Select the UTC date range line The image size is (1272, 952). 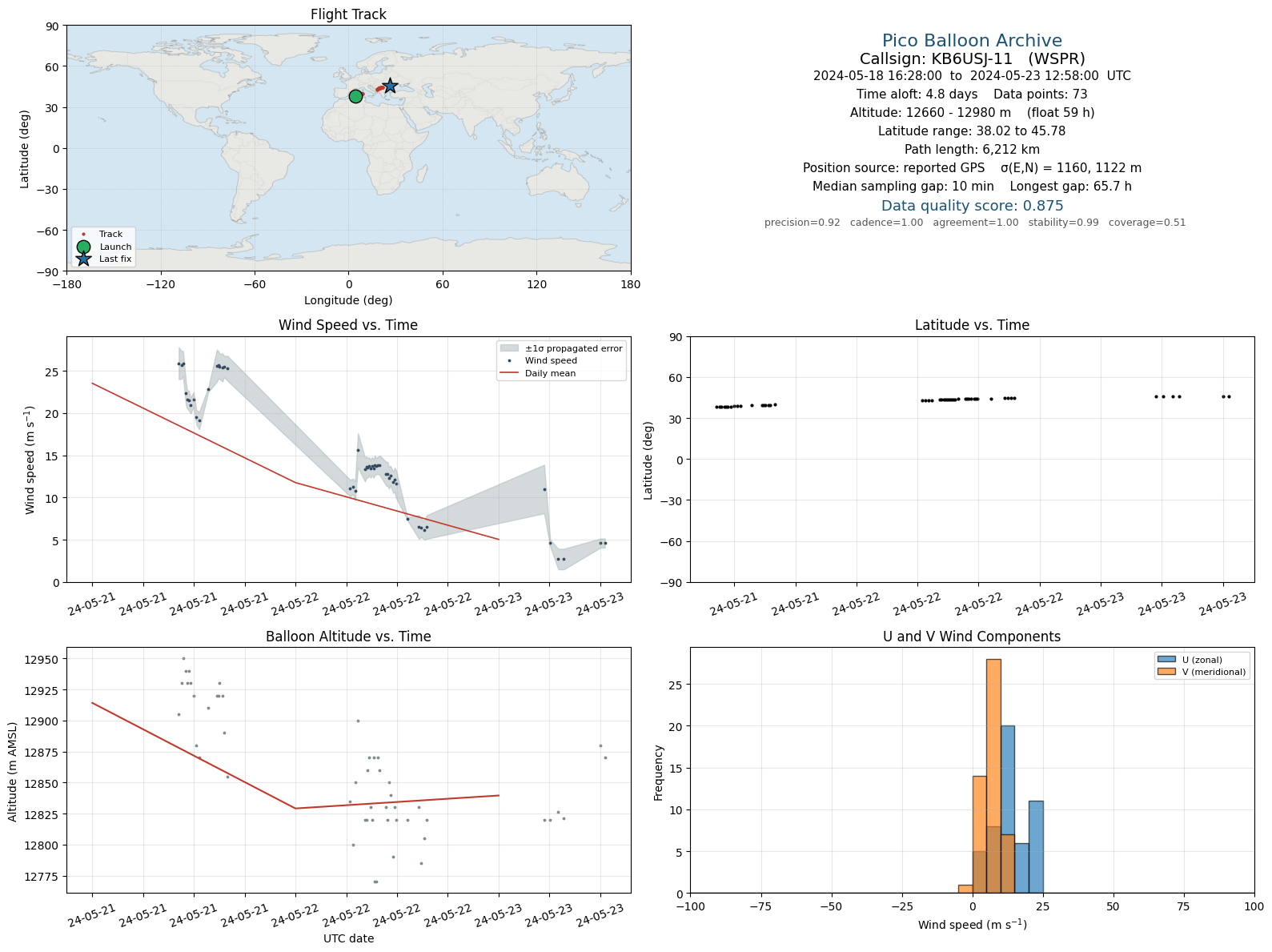pos(972,76)
